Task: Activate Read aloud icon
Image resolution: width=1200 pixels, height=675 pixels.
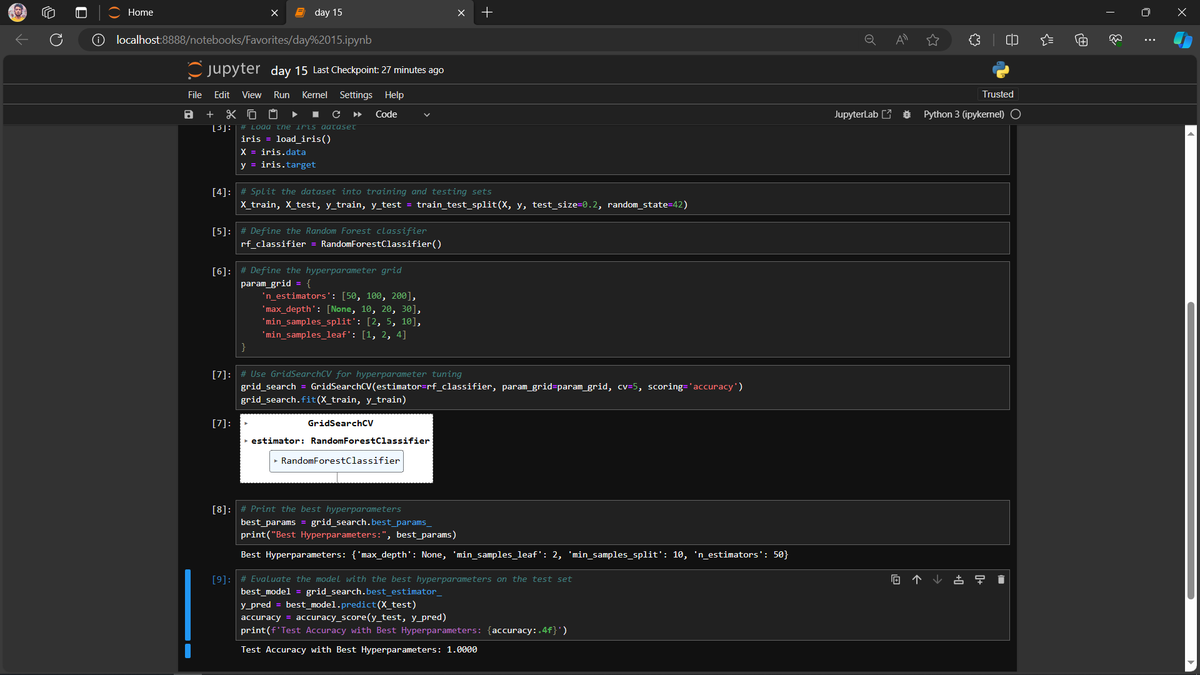Action: coord(902,40)
